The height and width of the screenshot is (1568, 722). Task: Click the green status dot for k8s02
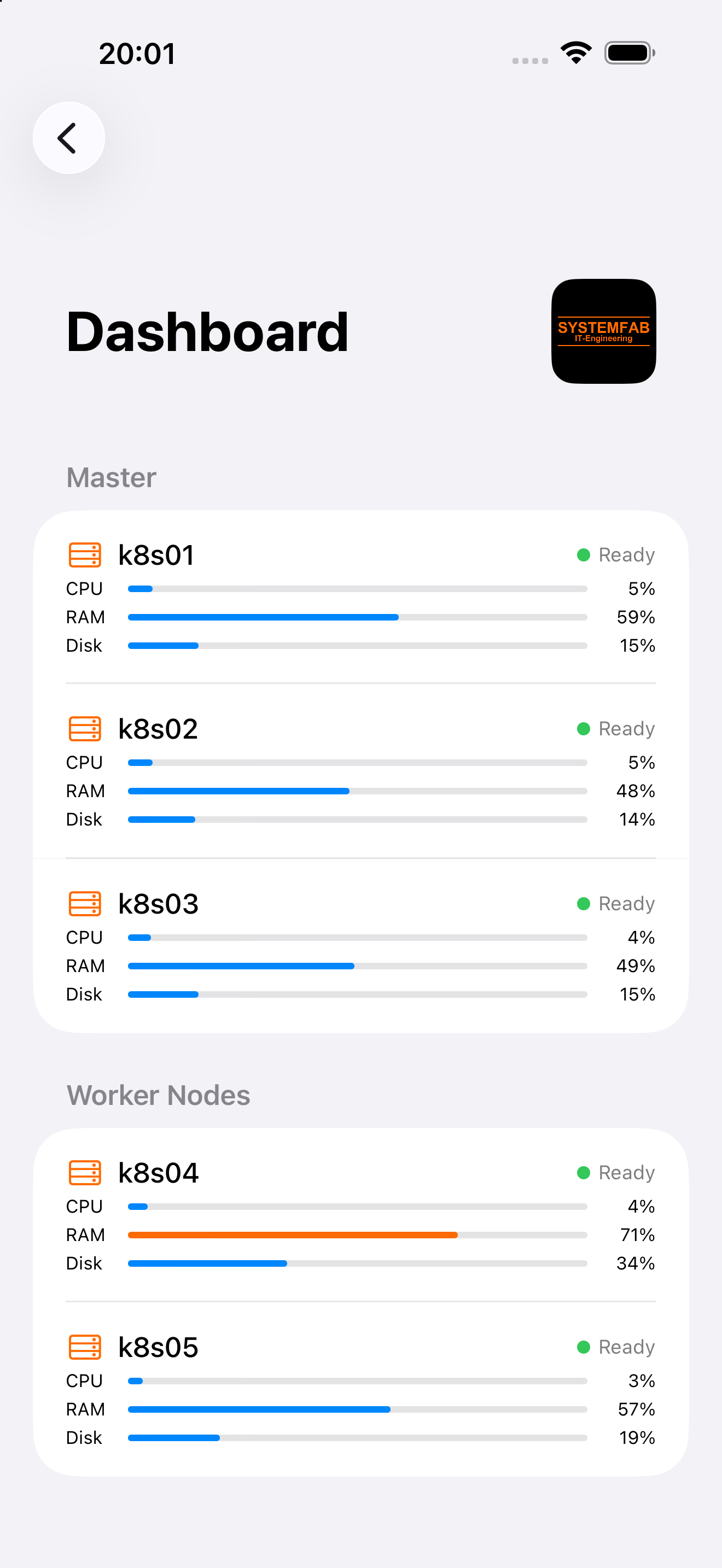click(x=583, y=729)
